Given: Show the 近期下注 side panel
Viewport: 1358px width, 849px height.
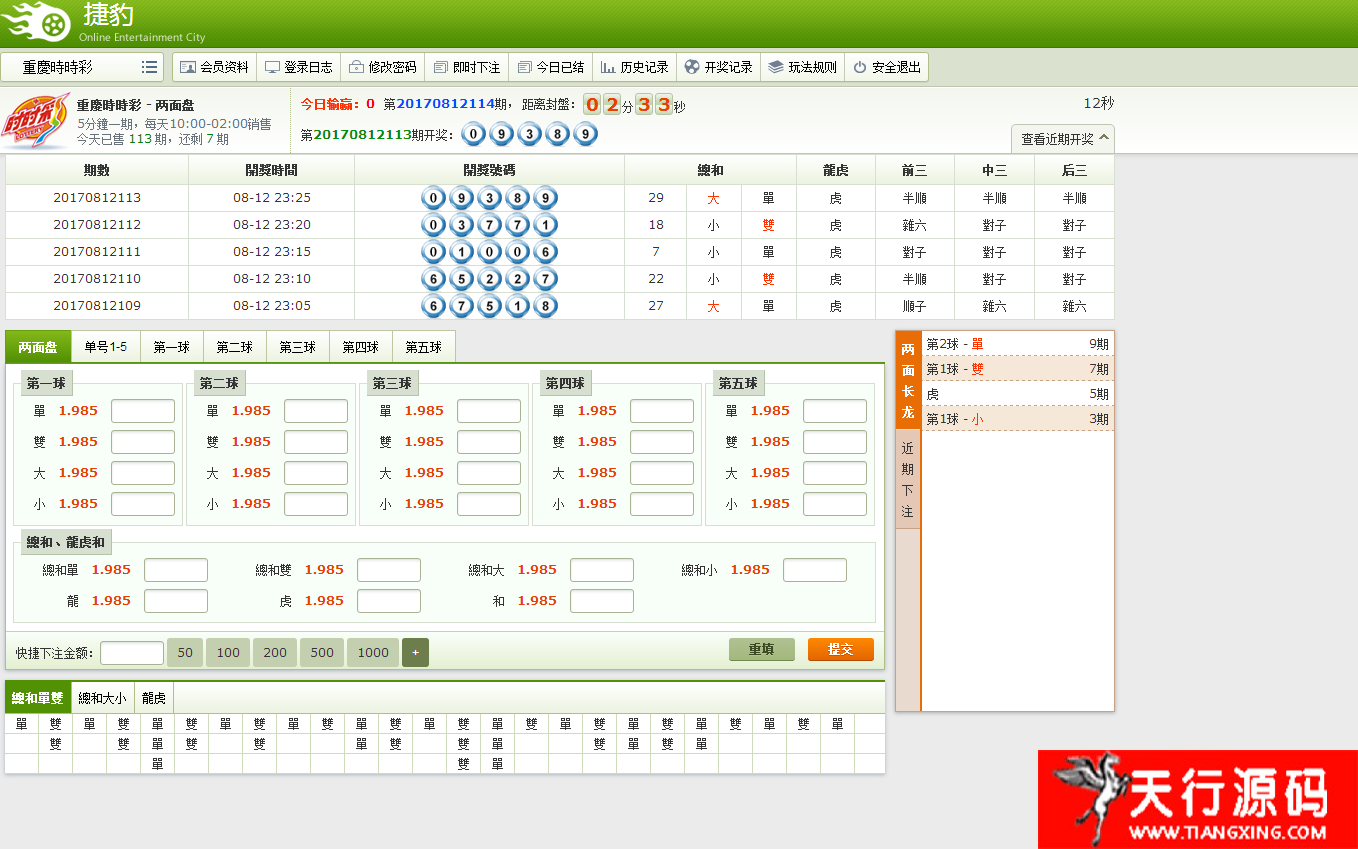Looking at the screenshot, I should (x=908, y=480).
